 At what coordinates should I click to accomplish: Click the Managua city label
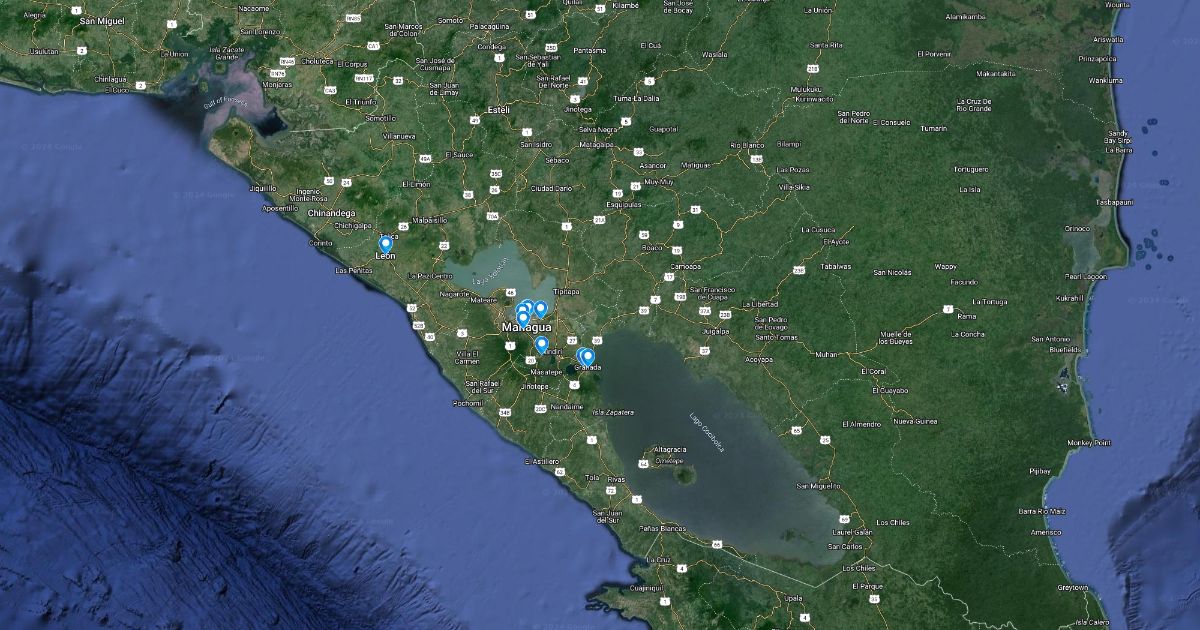pyautogui.click(x=527, y=328)
